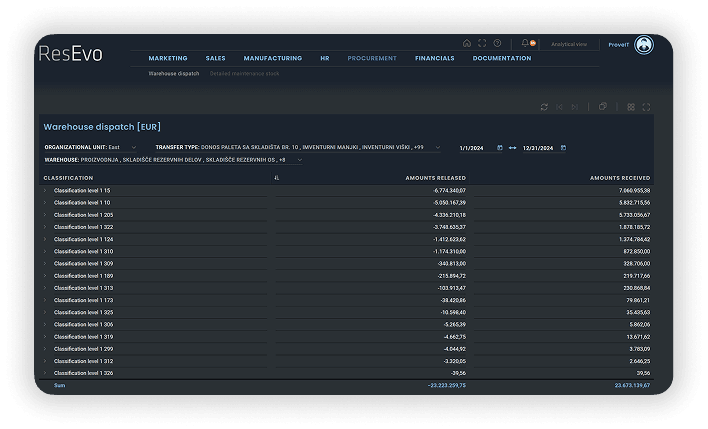Open the Organizational unit dropdown
This screenshot has height=429, width=708.
coord(134,147)
